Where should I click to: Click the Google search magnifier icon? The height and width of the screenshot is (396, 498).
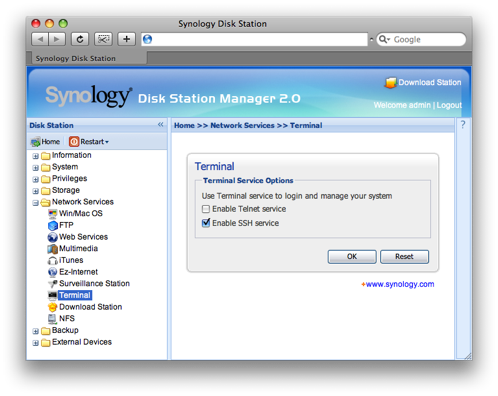click(383, 39)
